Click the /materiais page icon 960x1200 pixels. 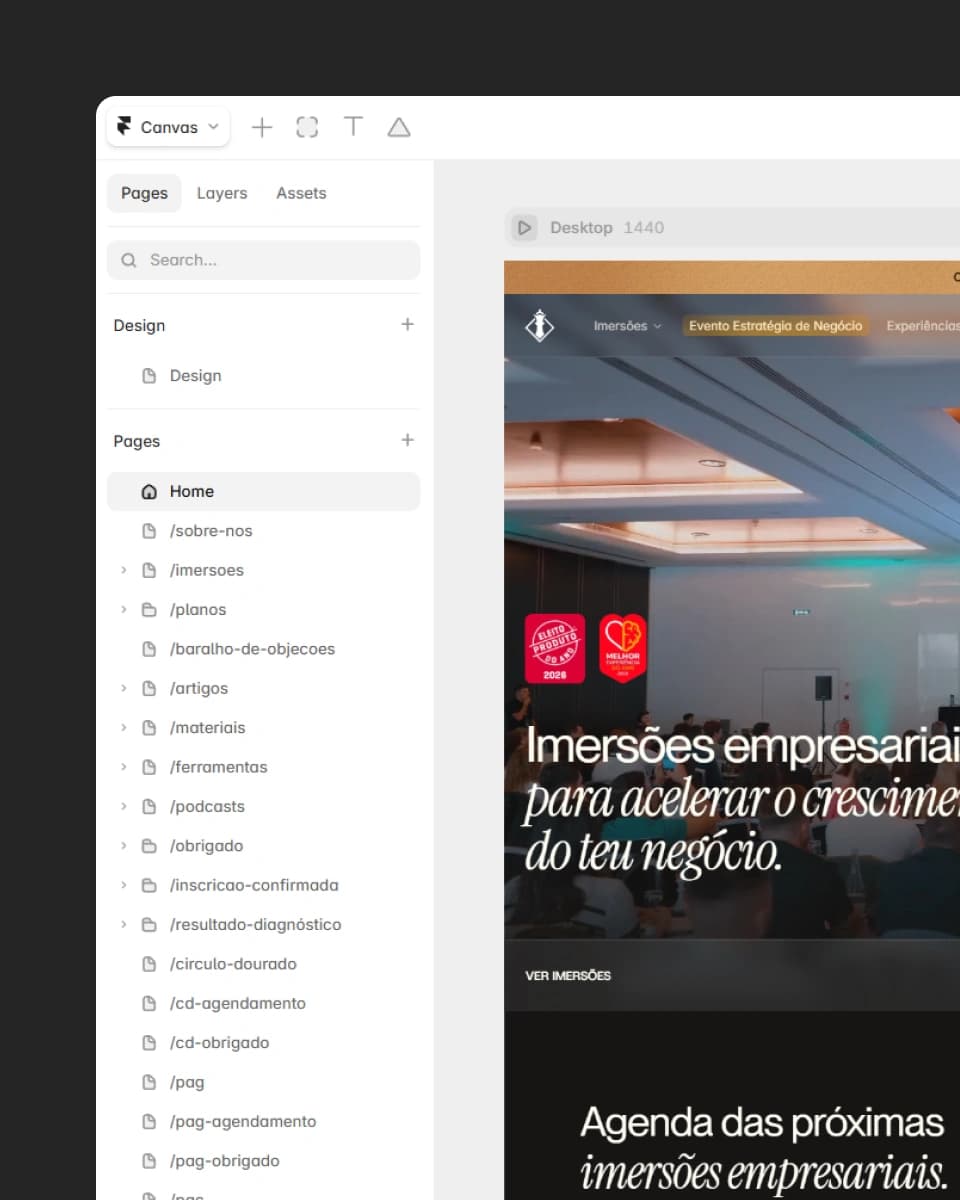point(149,727)
